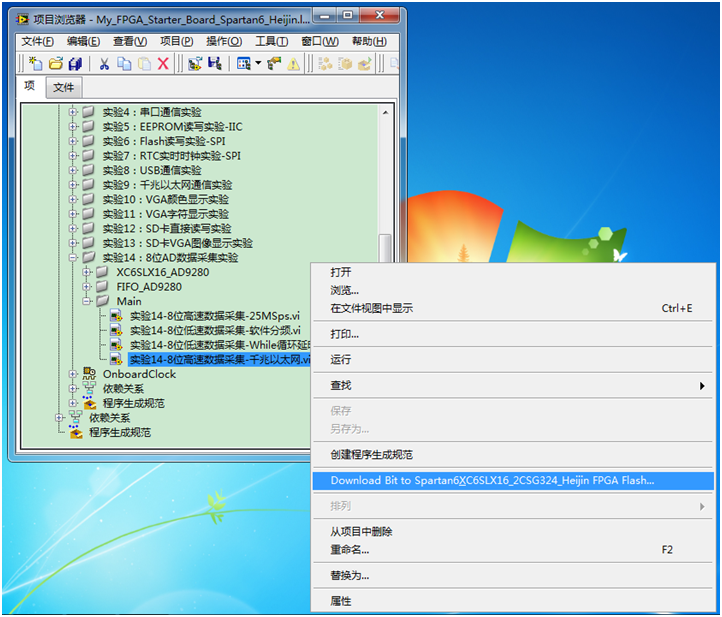The image size is (722, 617).
Task: Collapse the 实验14：8位AD数据采集实验 folder
Action: click(x=73, y=257)
